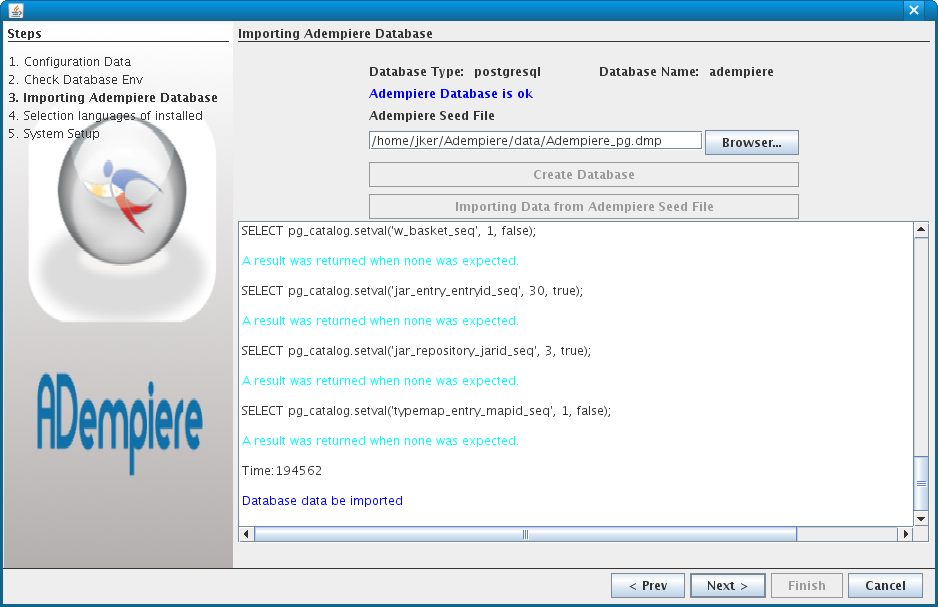Click the Browser... button for the seed file
This screenshot has width=938, height=607.
click(x=751, y=142)
